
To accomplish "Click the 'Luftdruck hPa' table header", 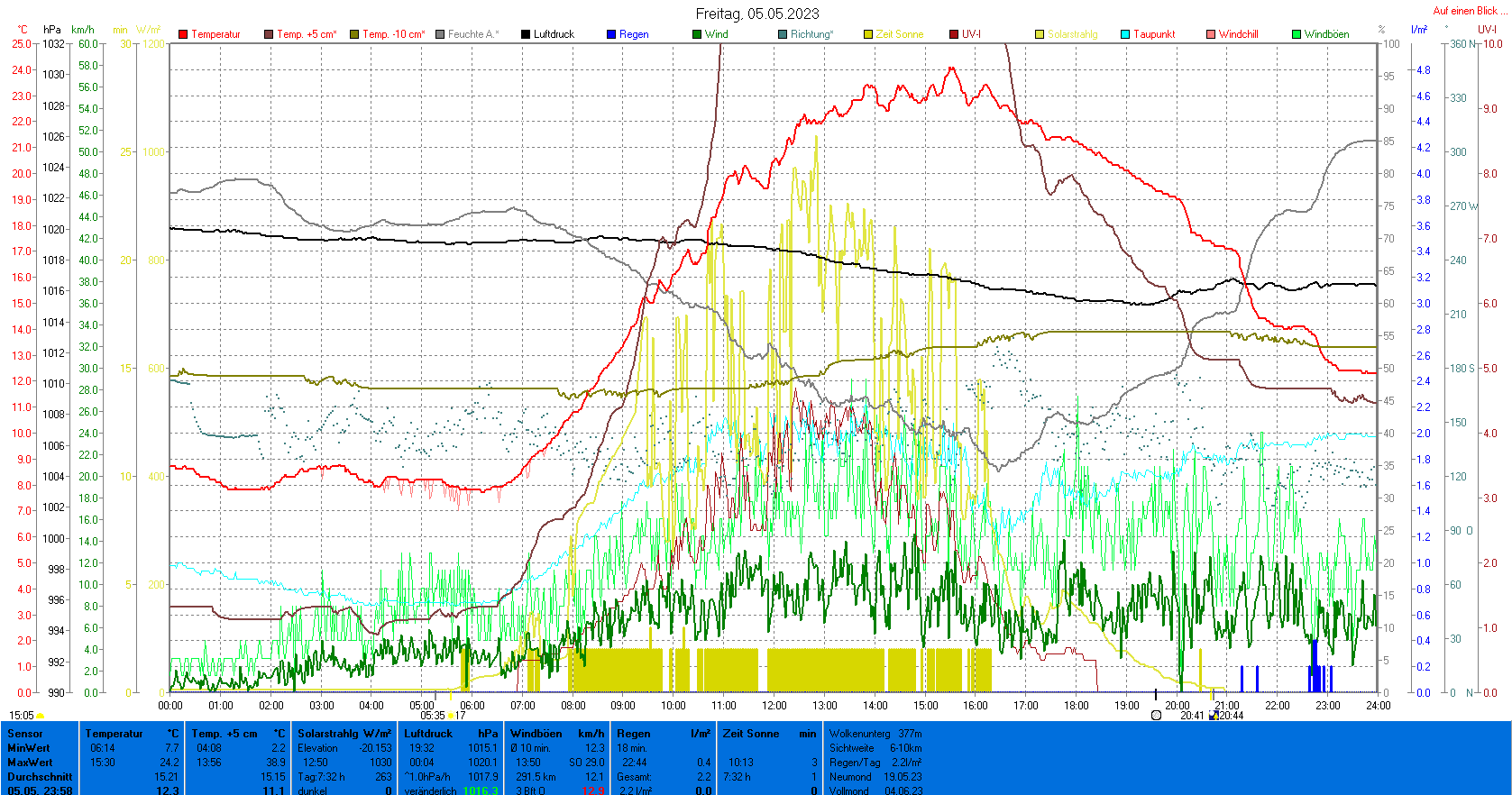I will (x=451, y=734).
